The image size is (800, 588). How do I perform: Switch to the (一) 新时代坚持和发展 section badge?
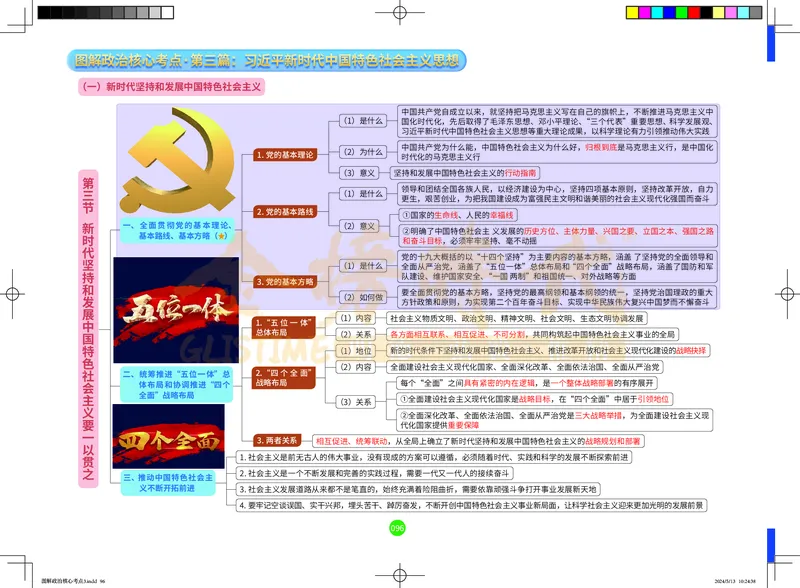(170, 85)
